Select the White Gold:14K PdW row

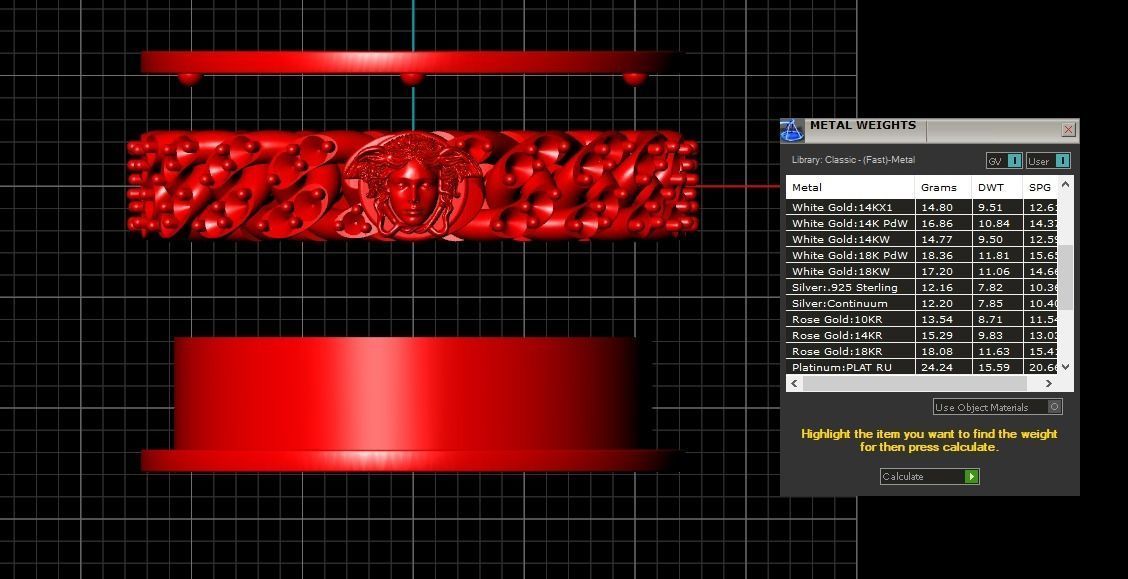[922, 223]
